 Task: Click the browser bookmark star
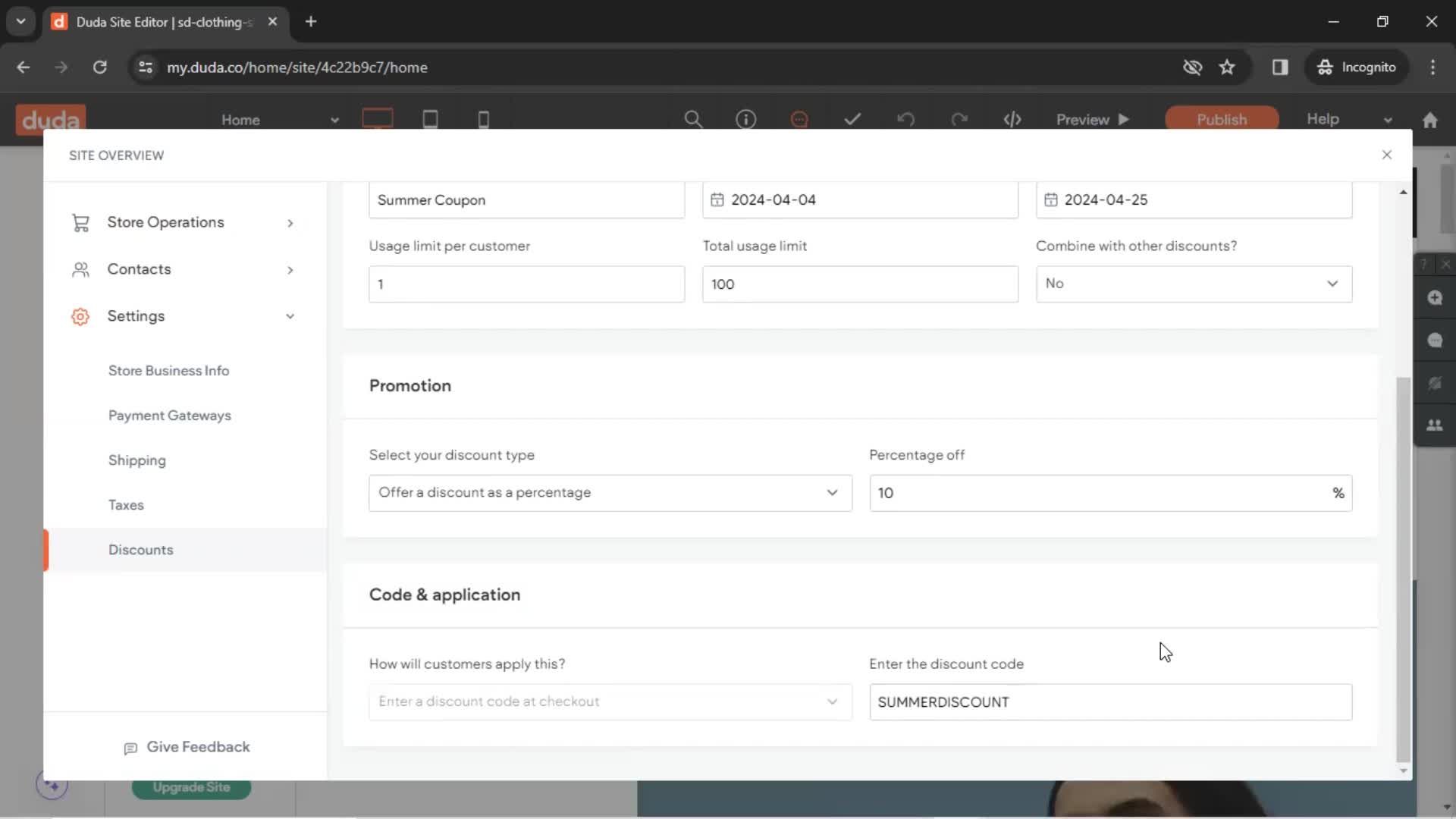[x=1227, y=67]
